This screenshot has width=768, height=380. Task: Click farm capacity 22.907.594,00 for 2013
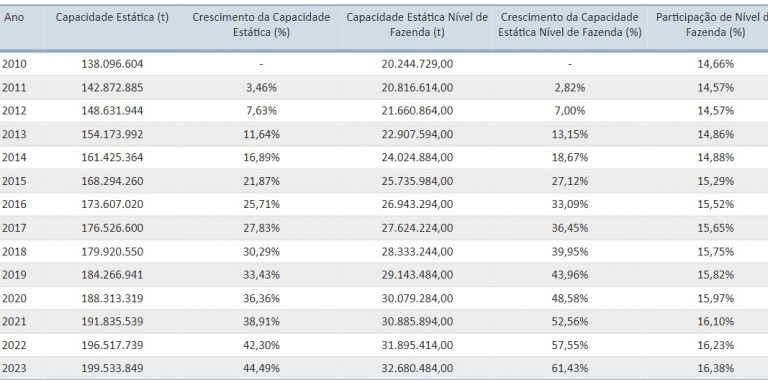tap(417, 134)
